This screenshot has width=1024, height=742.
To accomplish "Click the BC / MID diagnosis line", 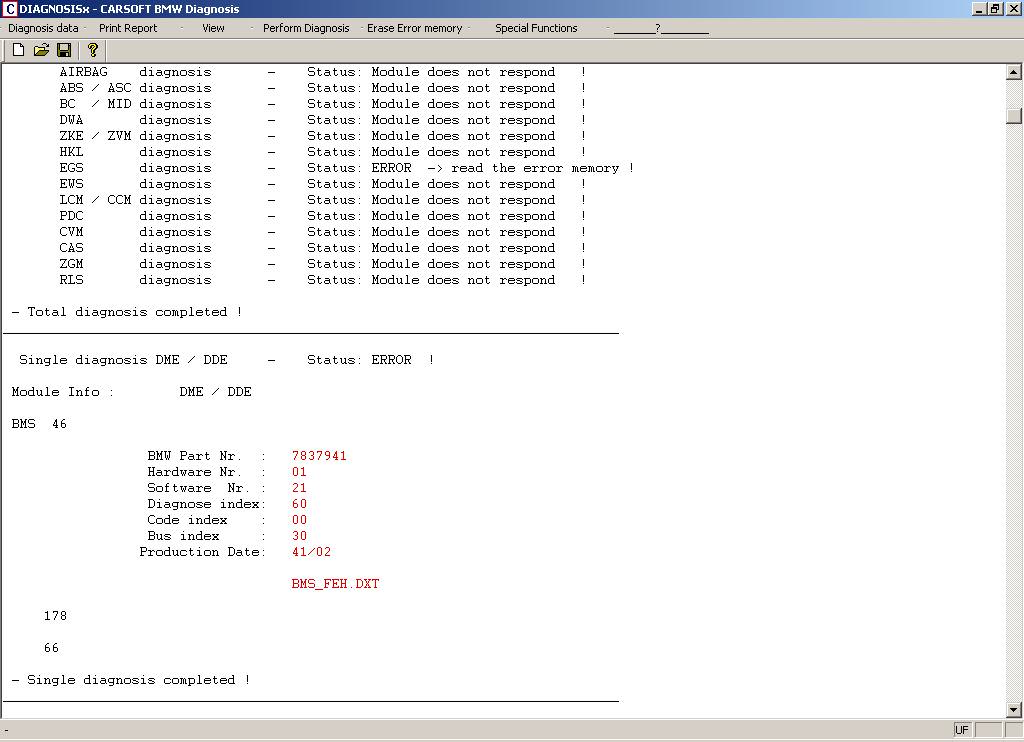I will click(x=323, y=104).
